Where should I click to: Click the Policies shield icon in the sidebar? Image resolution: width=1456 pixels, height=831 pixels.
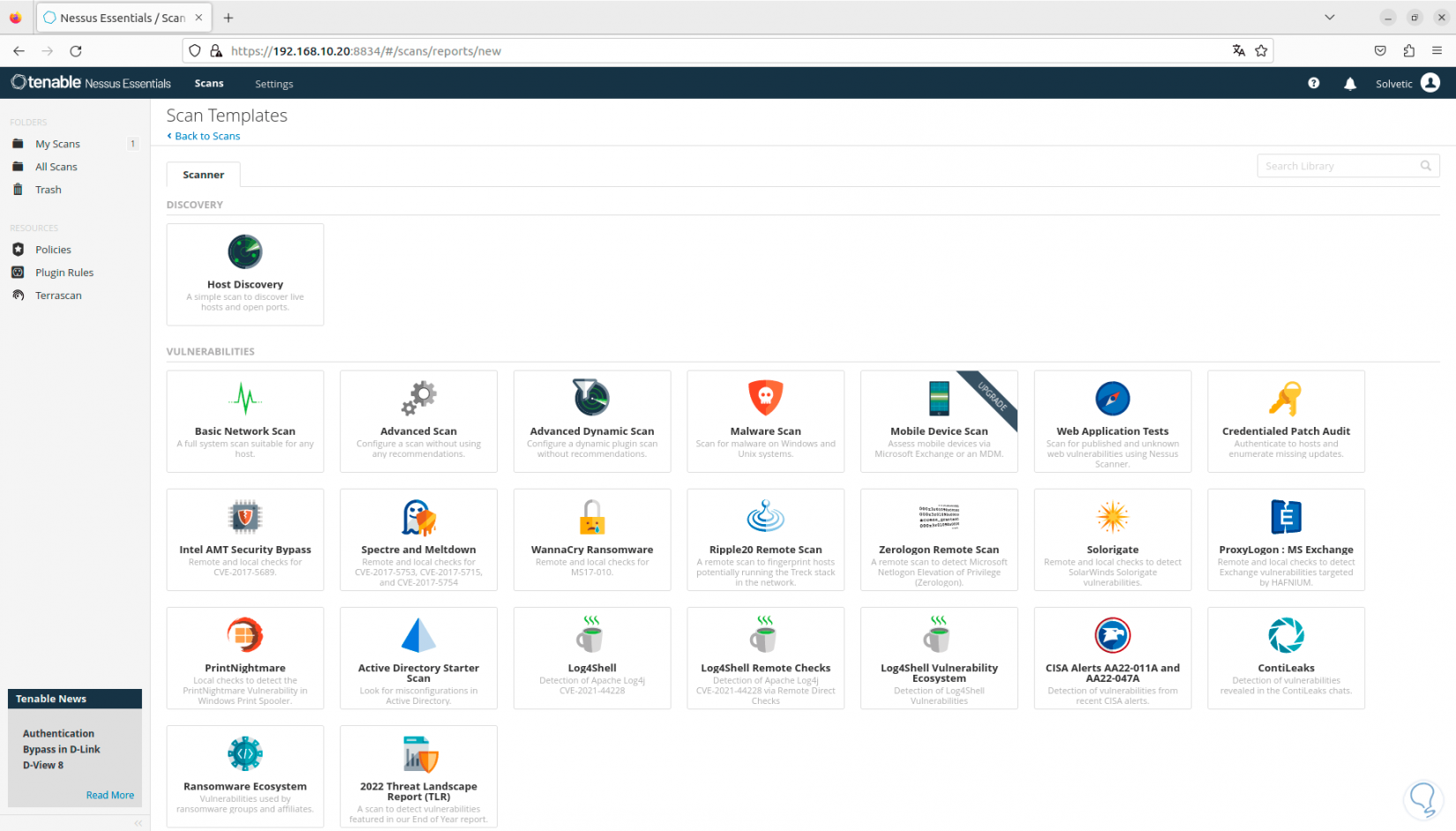(x=18, y=250)
